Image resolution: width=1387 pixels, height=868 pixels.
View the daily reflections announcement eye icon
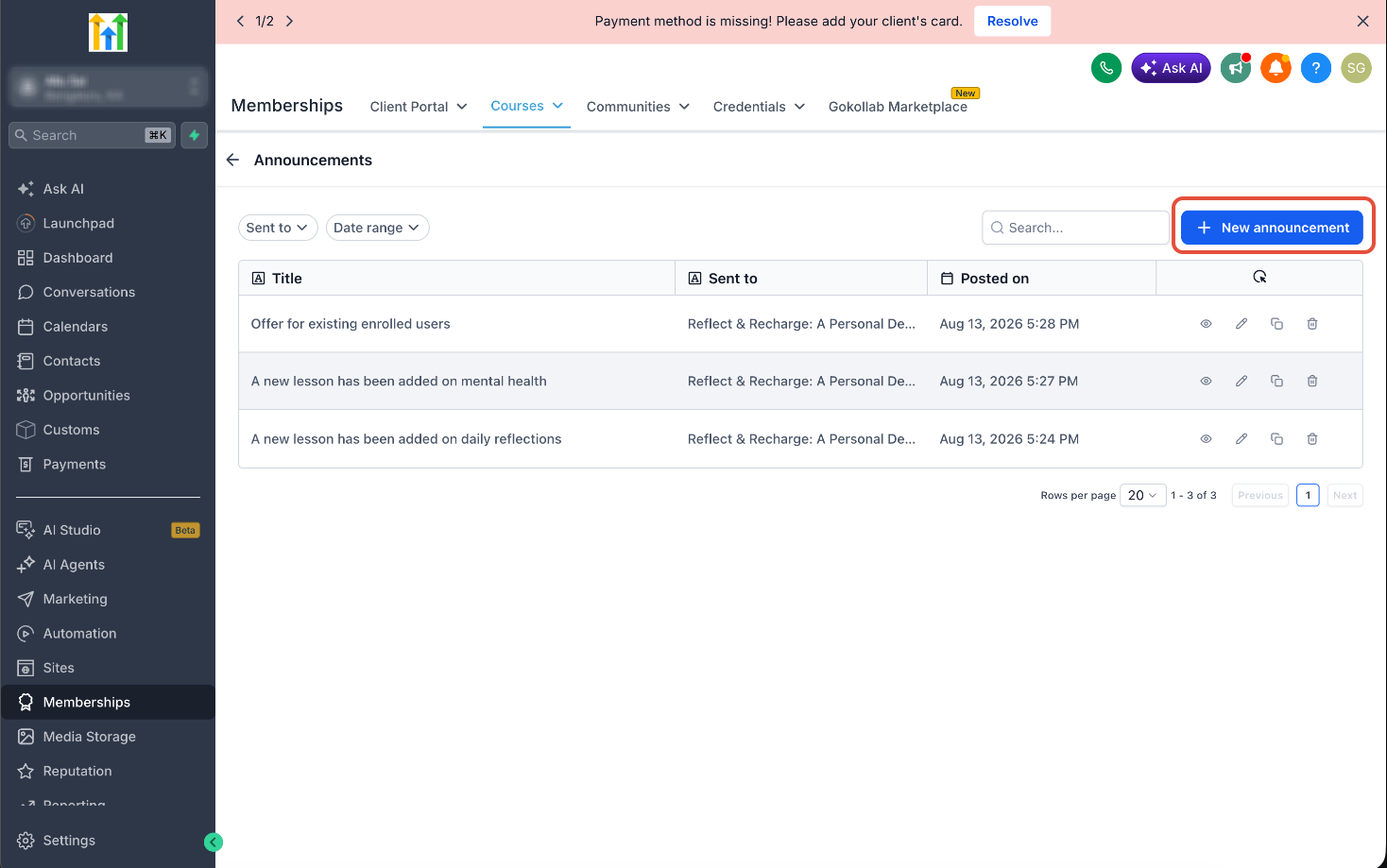coord(1206,439)
